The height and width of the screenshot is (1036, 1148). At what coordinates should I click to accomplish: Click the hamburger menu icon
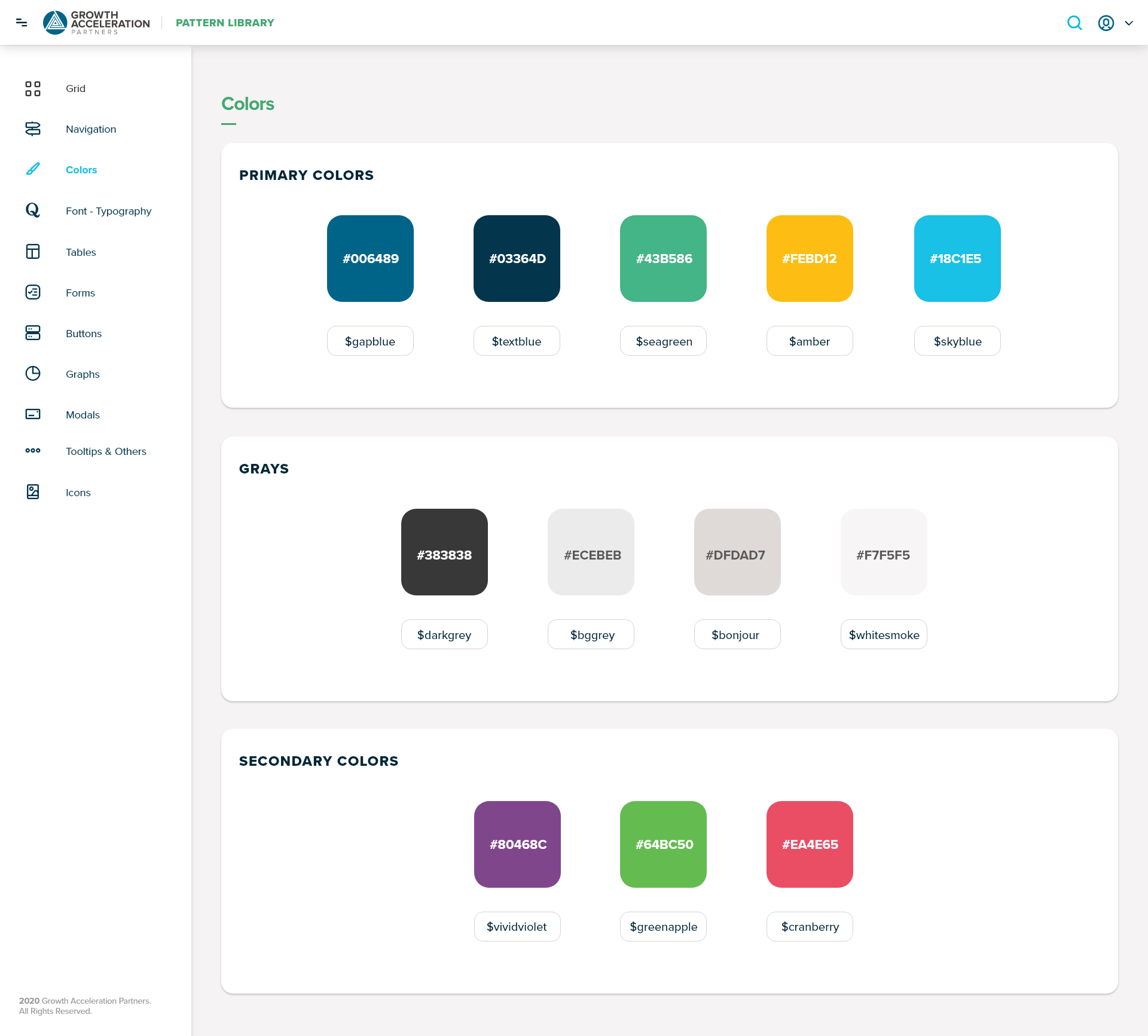click(22, 23)
